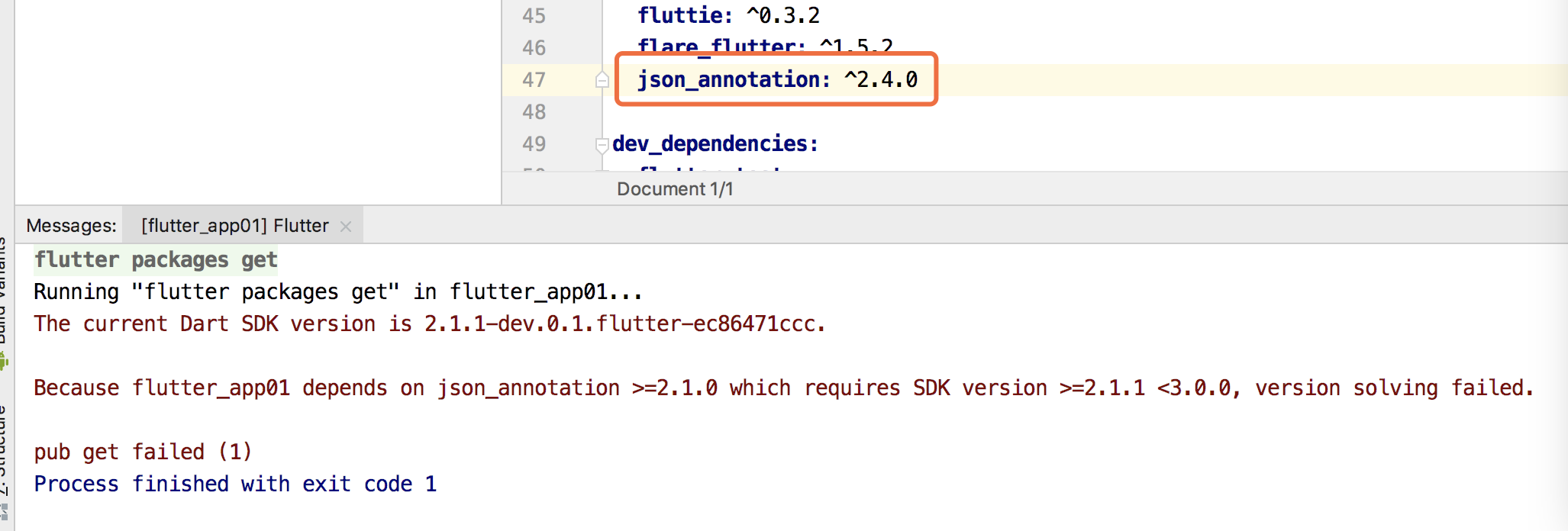Click the "pub get failed (1)" line
The width and height of the screenshot is (1568, 531).
click(x=143, y=452)
